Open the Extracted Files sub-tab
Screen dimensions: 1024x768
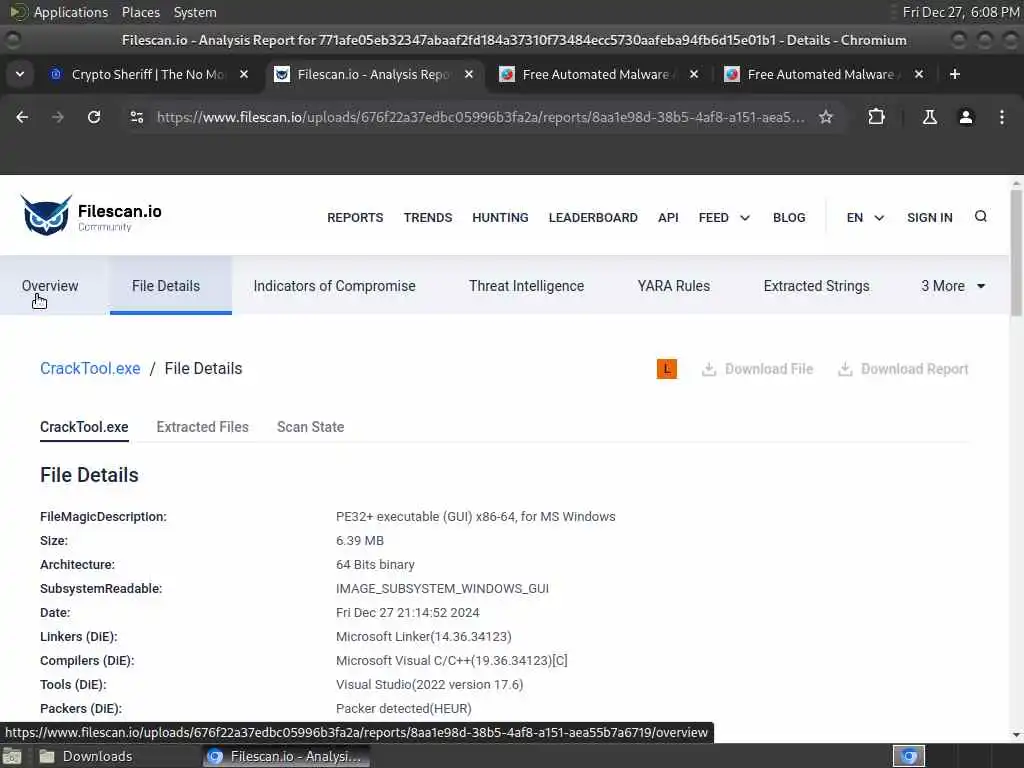tap(202, 426)
